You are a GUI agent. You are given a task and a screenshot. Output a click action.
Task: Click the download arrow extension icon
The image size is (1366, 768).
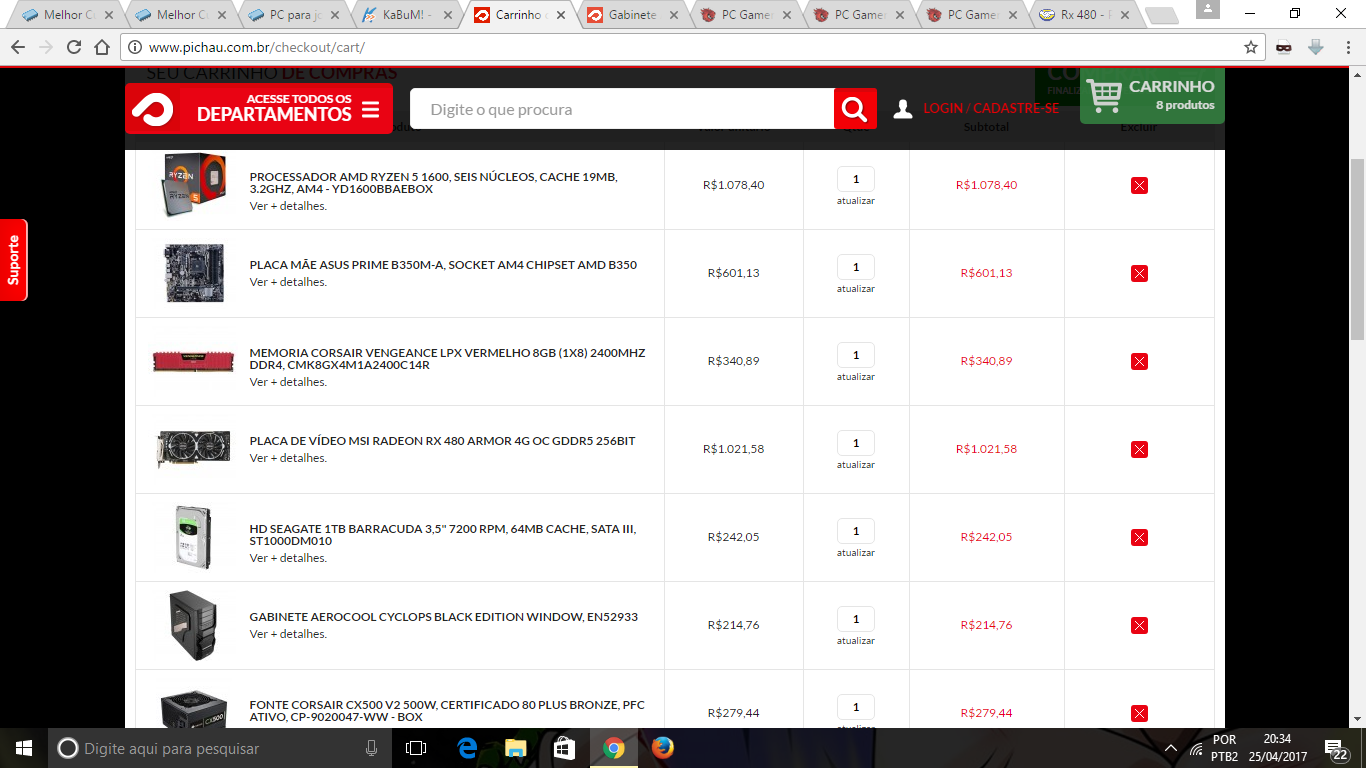pos(1316,47)
